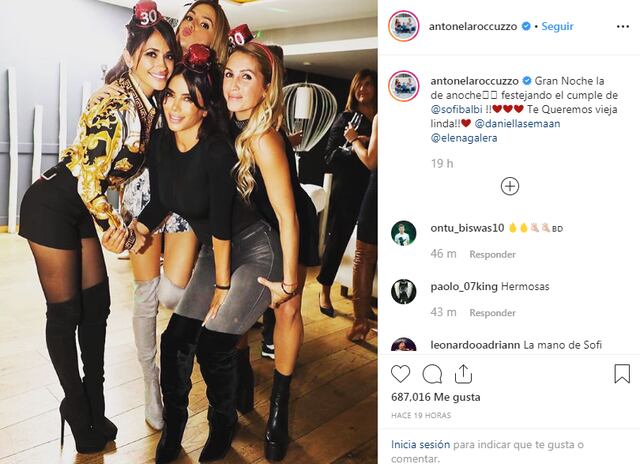Open the three-dots more options menu
The height and width of the screenshot is (464, 640).
(623, 27)
